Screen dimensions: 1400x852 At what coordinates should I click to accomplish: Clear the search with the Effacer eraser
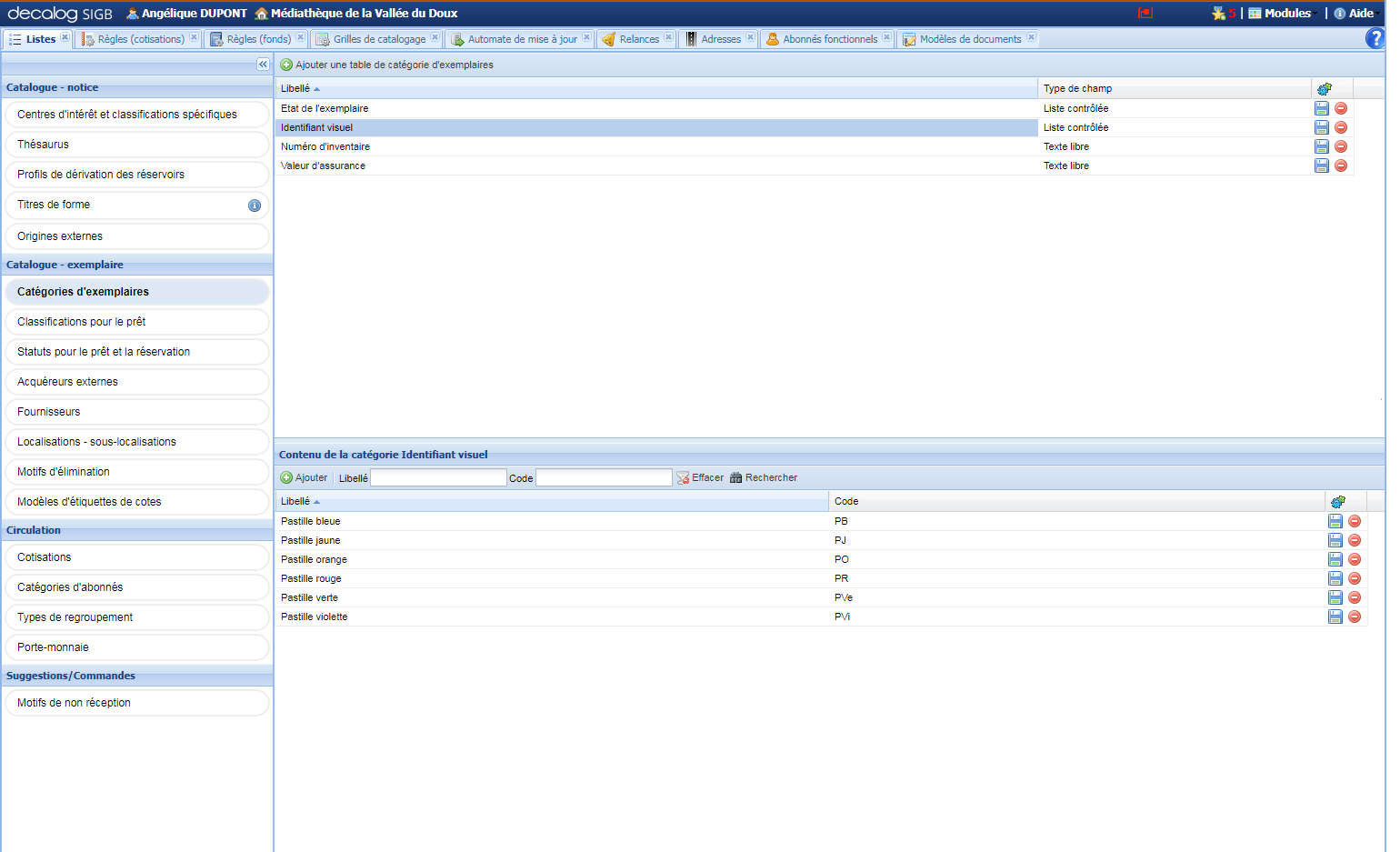tap(700, 477)
